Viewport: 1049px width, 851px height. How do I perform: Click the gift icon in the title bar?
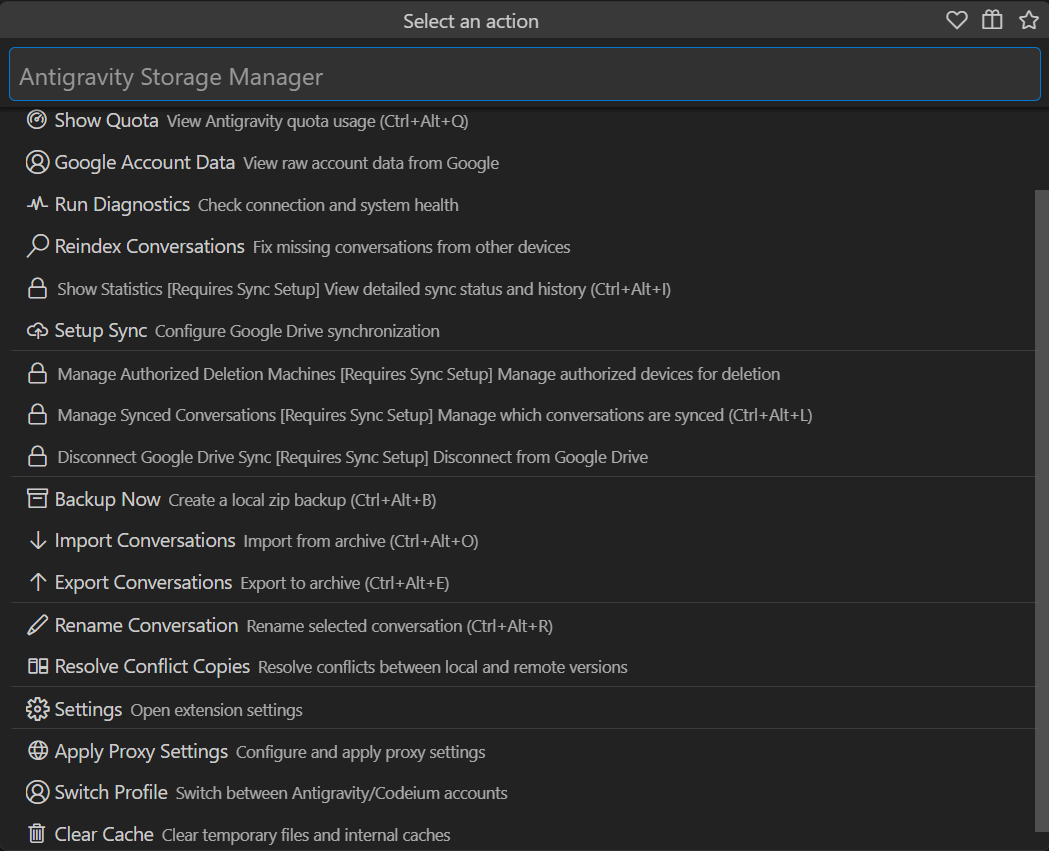point(992,20)
